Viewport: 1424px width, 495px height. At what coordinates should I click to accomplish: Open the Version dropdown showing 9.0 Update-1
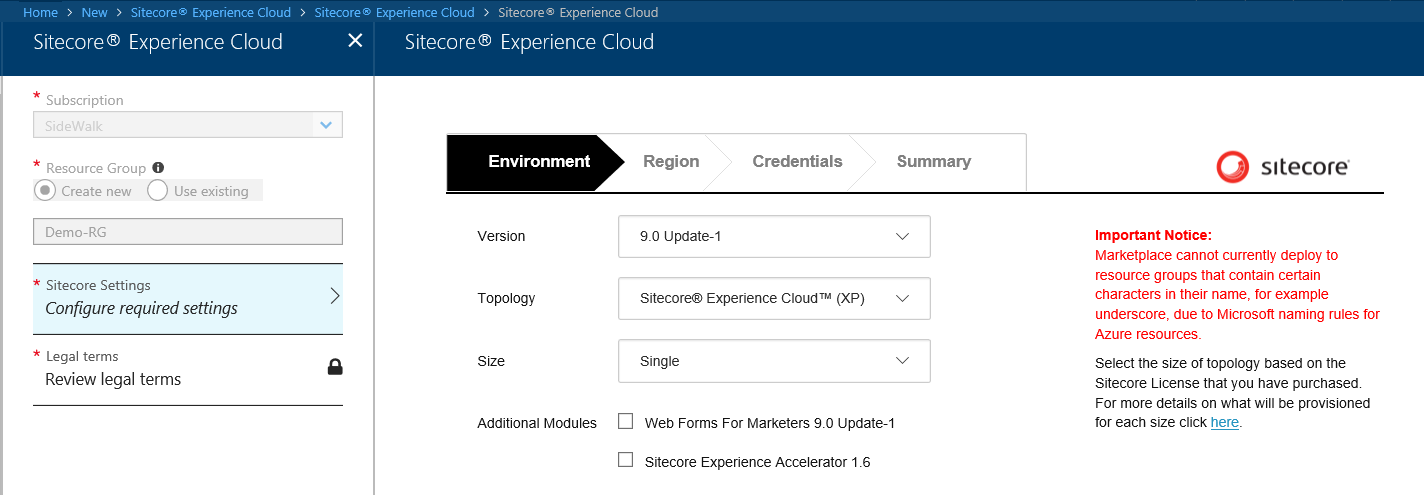774,236
